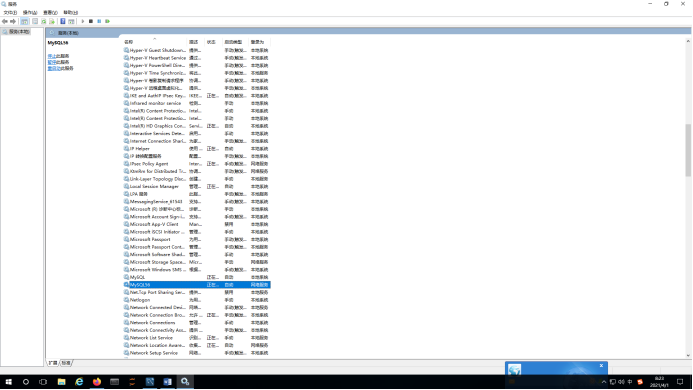
Task: Click the scrollbar down arrow of services list
Action: (688, 356)
